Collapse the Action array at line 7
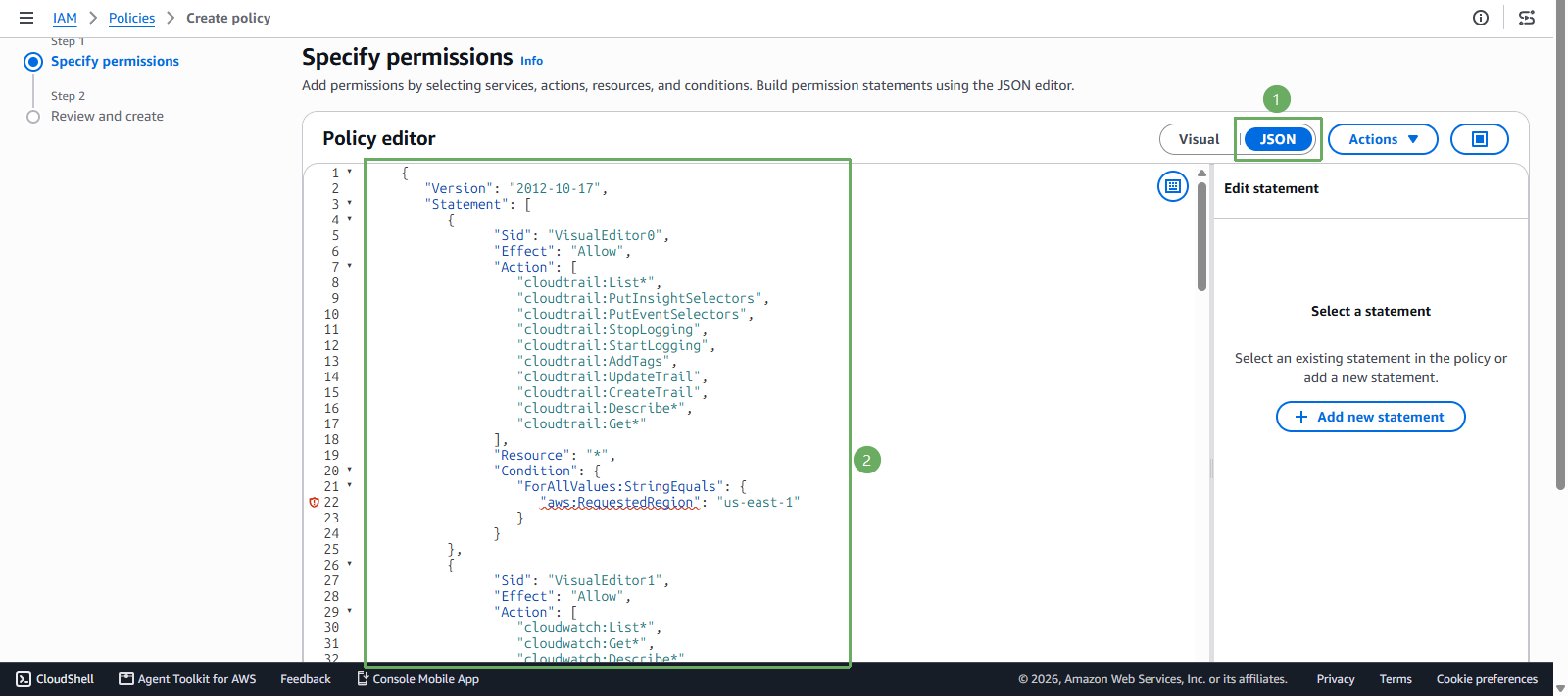Screen dimensions: 1568x696 pyautogui.click(x=350, y=267)
